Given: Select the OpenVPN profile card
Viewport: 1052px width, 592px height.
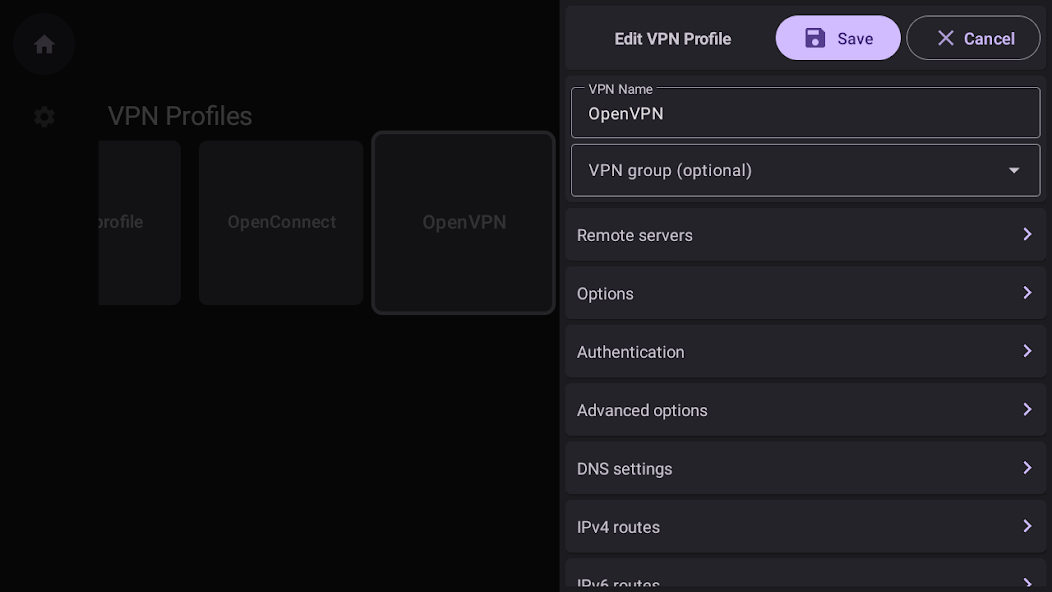Looking at the screenshot, I should point(464,223).
